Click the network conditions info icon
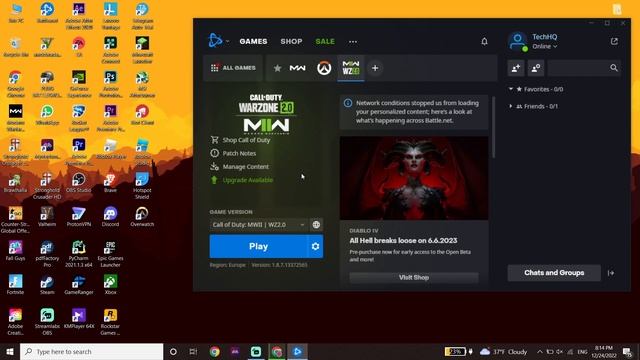This screenshot has height=360, width=640. (x=348, y=103)
